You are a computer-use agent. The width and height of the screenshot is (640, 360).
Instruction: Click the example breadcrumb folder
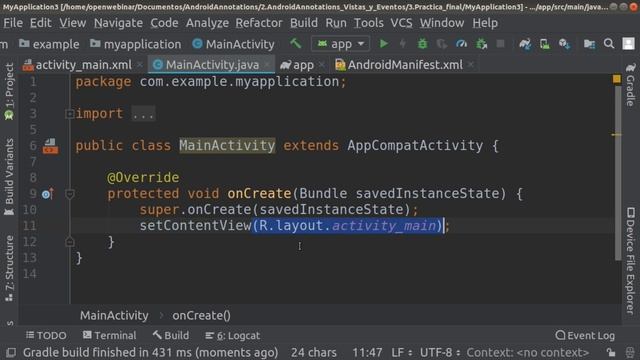tap(49, 44)
